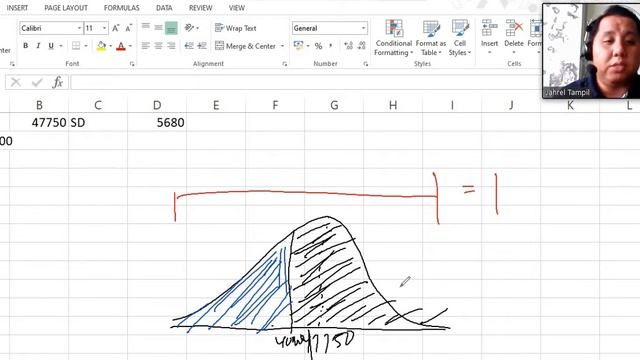Select the cell containing SD

pos(98,122)
